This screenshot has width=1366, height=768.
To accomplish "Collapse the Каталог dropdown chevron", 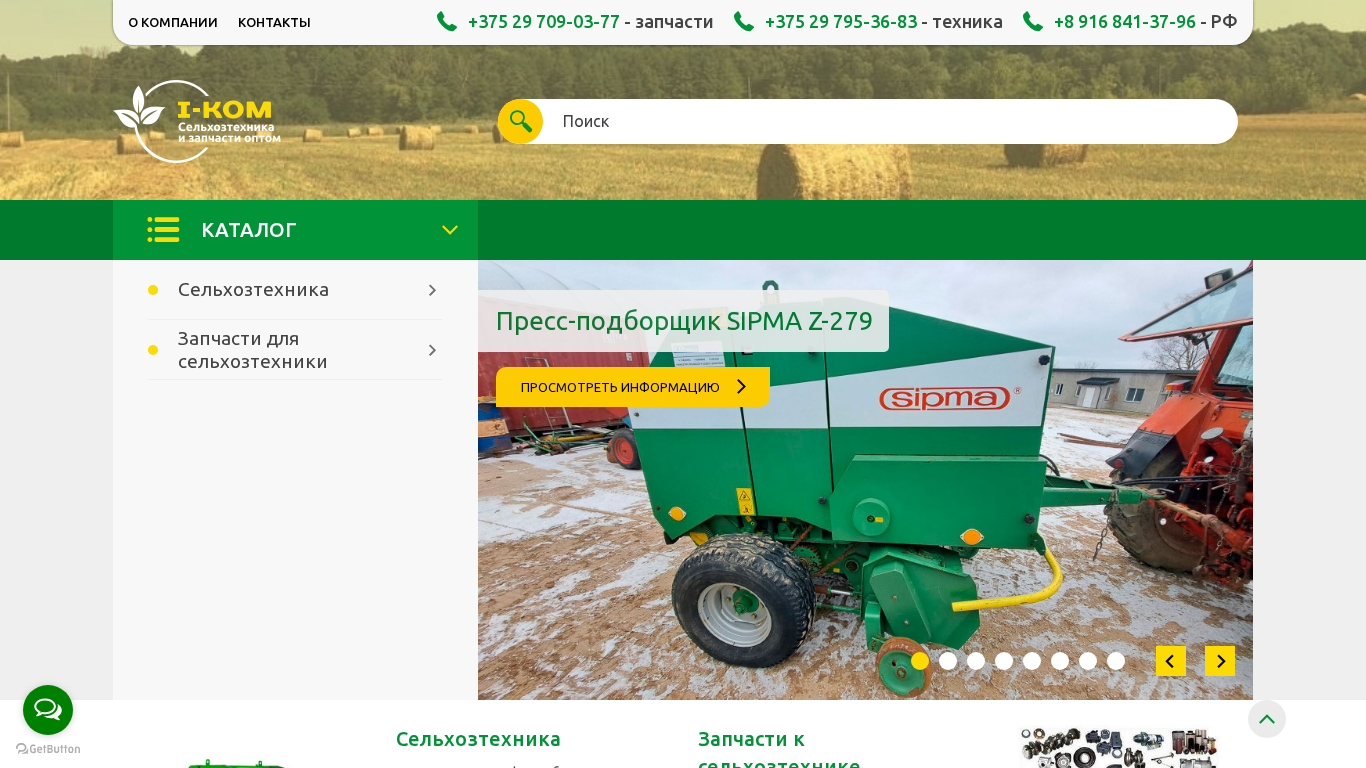I will click(x=450, y=230).
